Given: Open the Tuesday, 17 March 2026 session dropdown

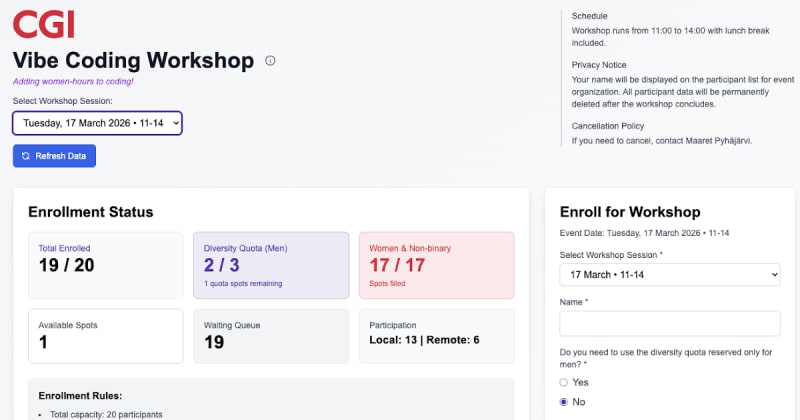Looking at the screenshot, I should (x=97, y=123).
